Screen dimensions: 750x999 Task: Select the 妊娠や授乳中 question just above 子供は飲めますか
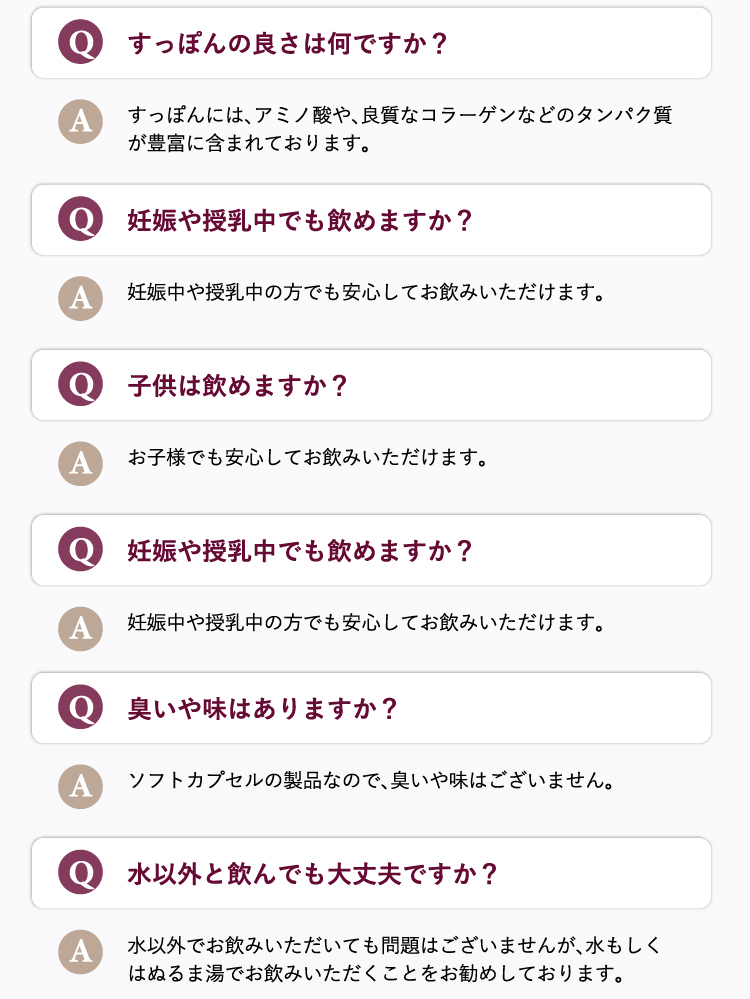click(371, 220)
